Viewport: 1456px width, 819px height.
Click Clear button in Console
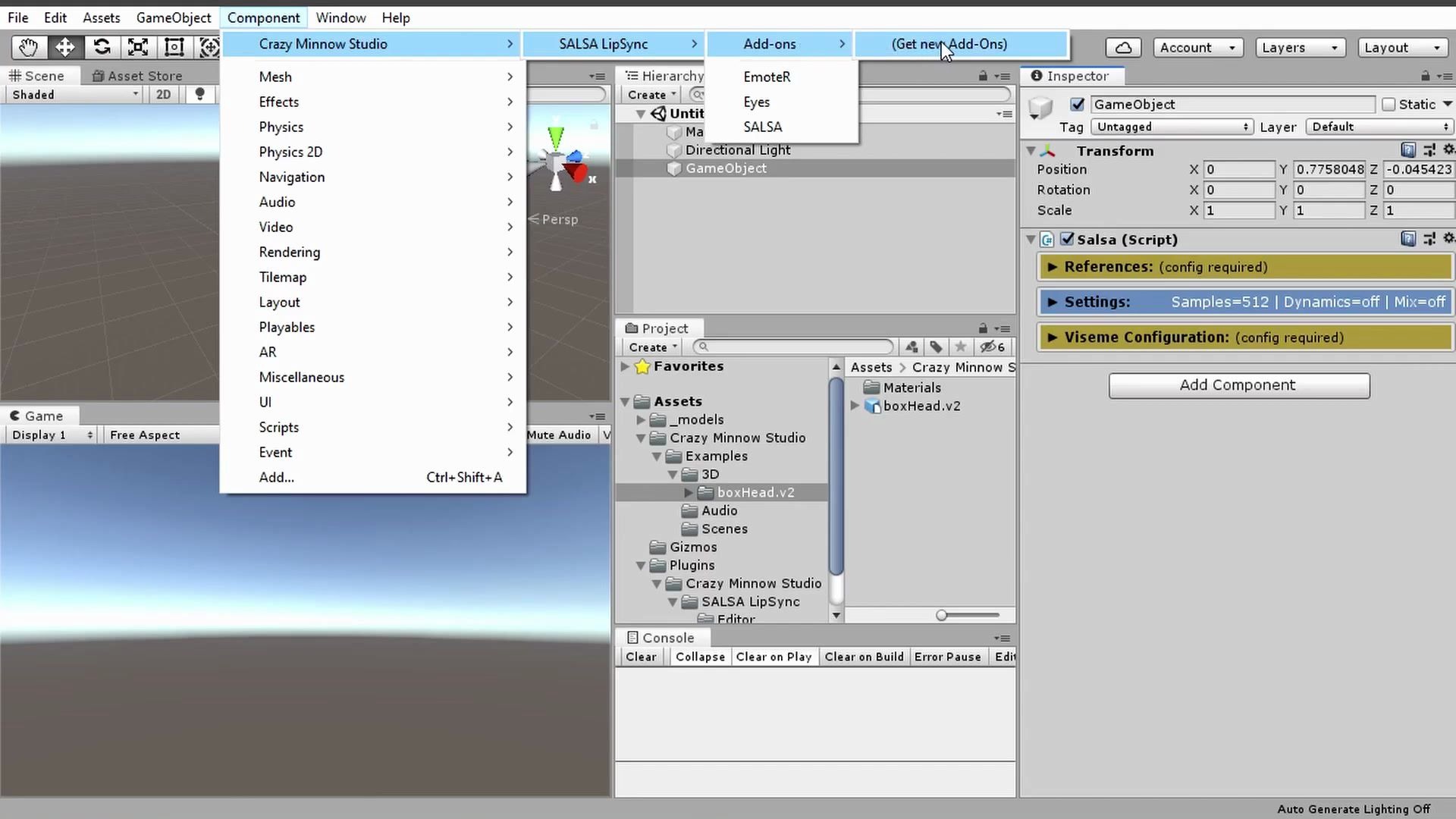click(641, 657)
